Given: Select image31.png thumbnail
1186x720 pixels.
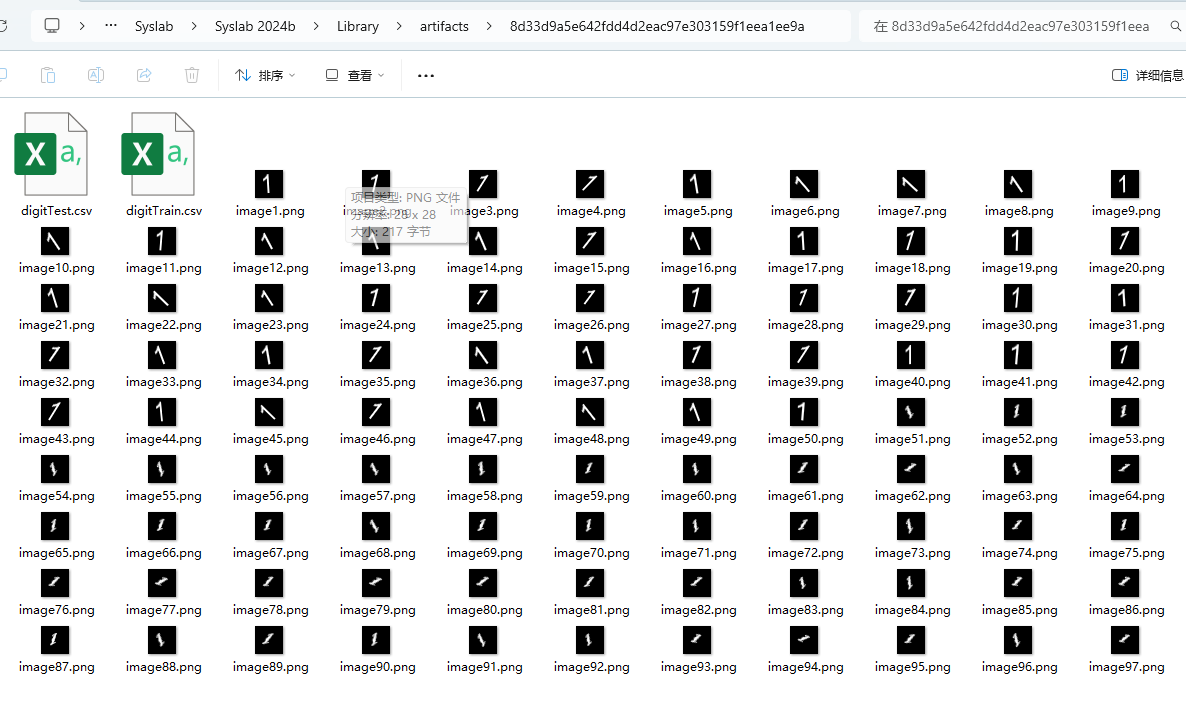Looking at the screenshot, I should [x=1125, y=298].
